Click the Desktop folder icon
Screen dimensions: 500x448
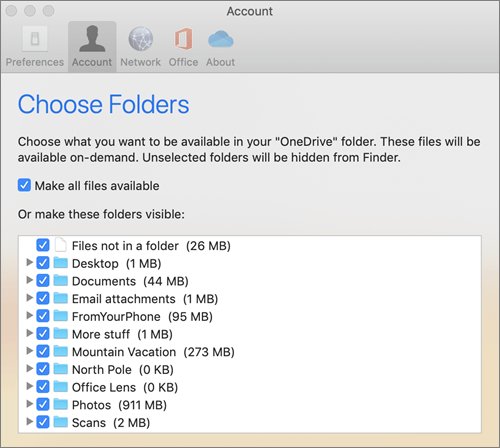click(x=60, y=263)
